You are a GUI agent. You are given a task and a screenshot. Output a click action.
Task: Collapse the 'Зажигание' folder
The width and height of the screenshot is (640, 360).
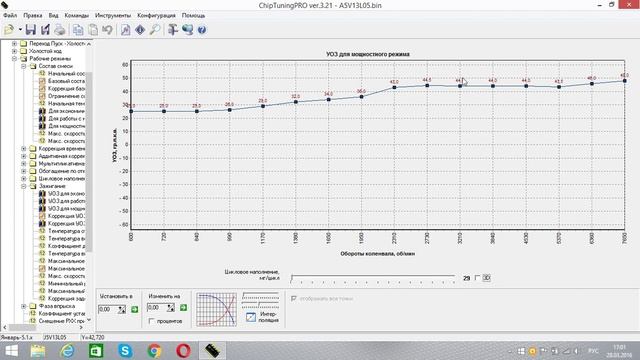click(x=24, y=186)
